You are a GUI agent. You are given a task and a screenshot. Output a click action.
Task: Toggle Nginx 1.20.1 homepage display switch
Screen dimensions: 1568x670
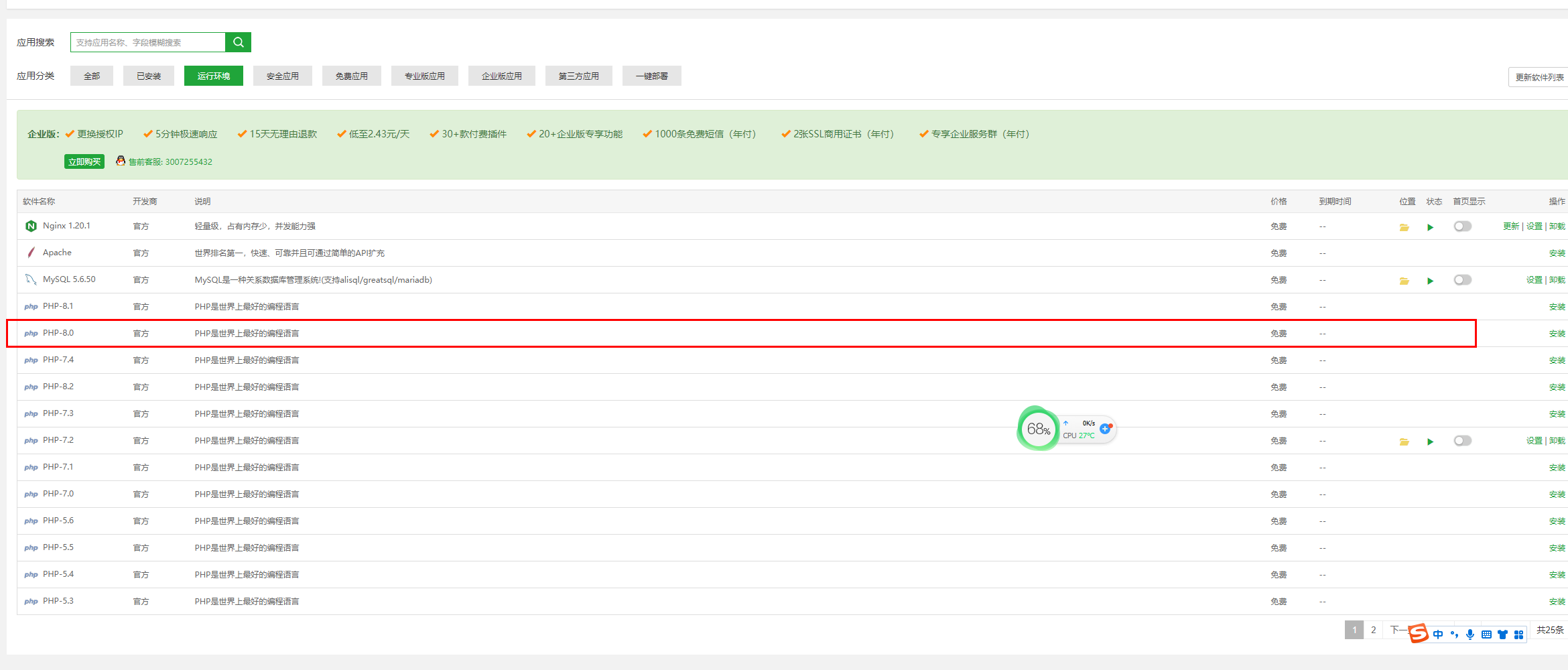[1463, 226]
